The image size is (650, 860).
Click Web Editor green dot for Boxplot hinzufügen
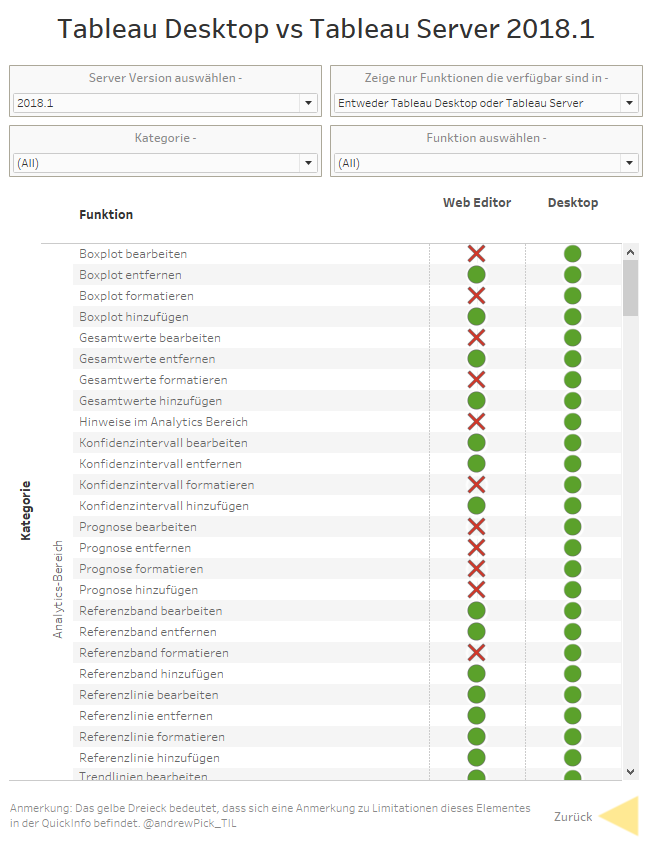[x=476, y=317]
